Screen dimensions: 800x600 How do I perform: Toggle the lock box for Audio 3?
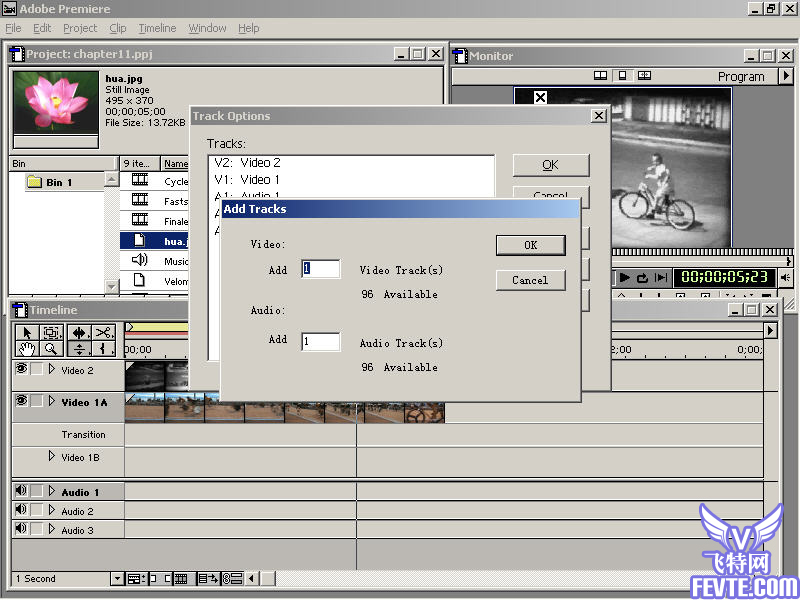[37, 529]
